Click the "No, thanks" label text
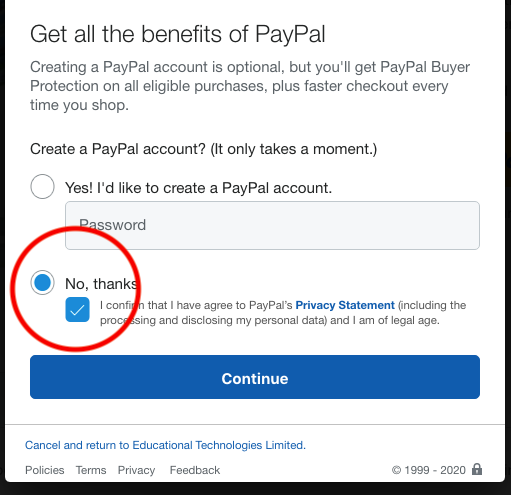Screen dimensions: 511x495 coord(101,284)
